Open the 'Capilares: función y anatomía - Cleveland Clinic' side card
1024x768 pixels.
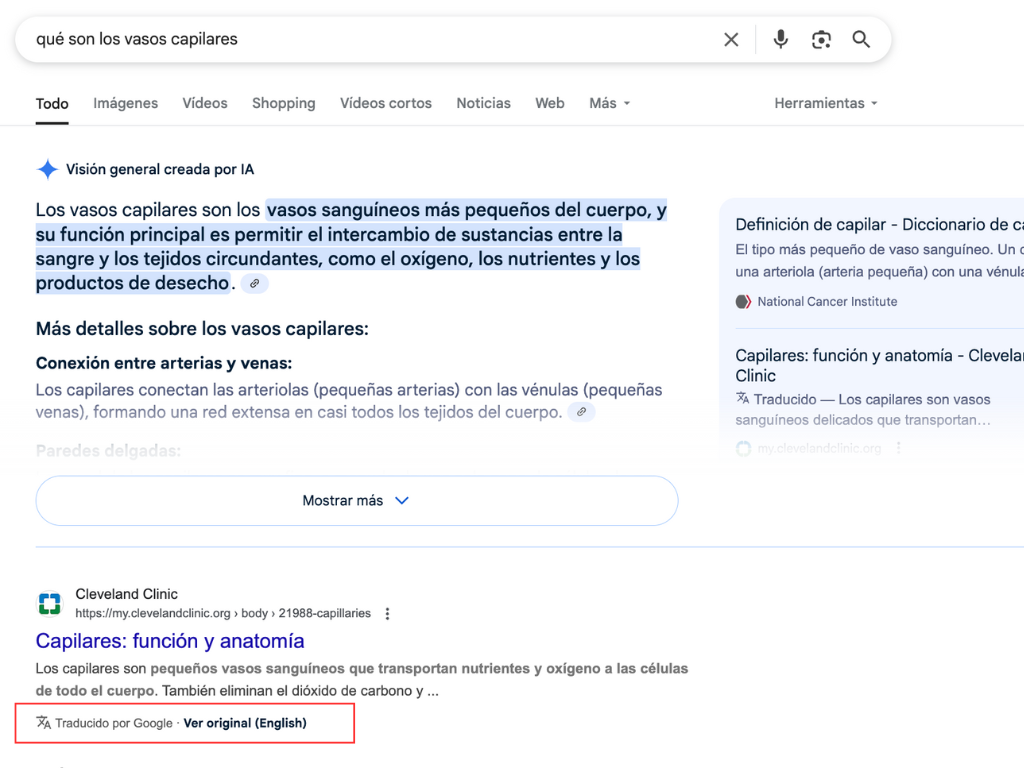(879, 365)
